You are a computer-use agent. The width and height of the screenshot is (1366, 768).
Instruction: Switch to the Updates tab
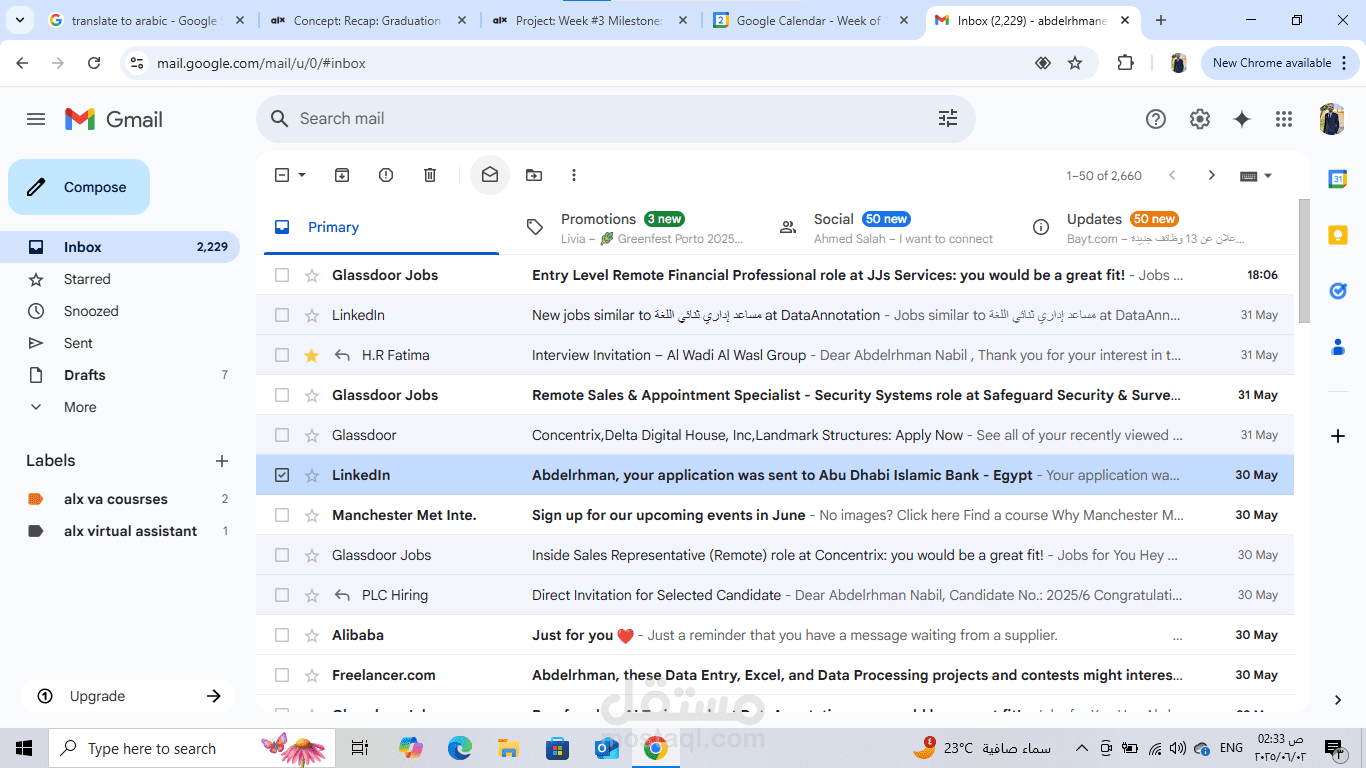(1140, 228)
